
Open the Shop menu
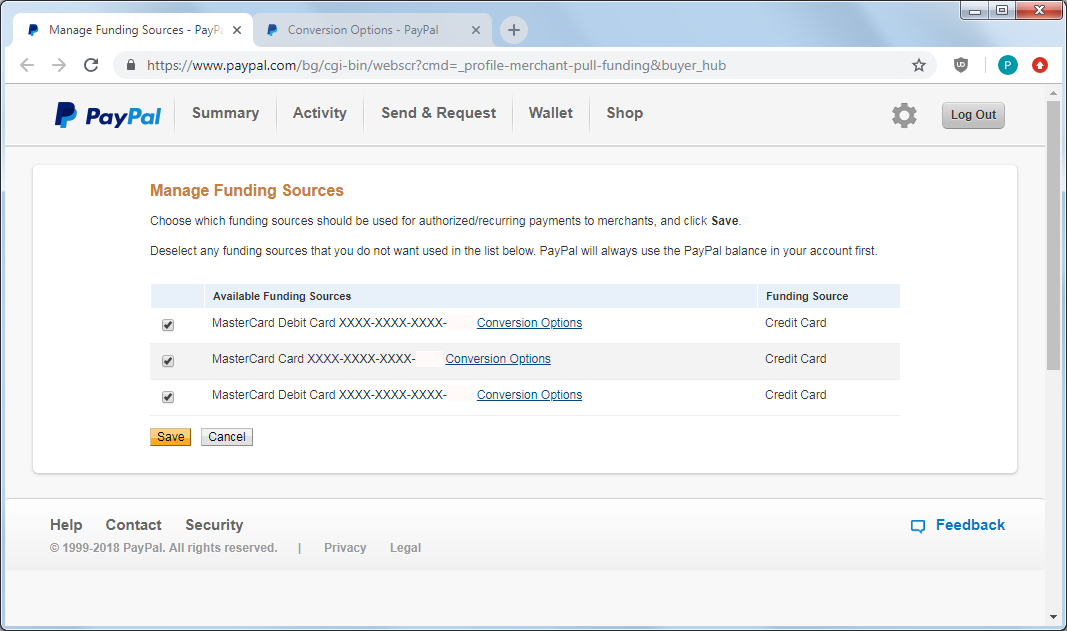[625, 113]
